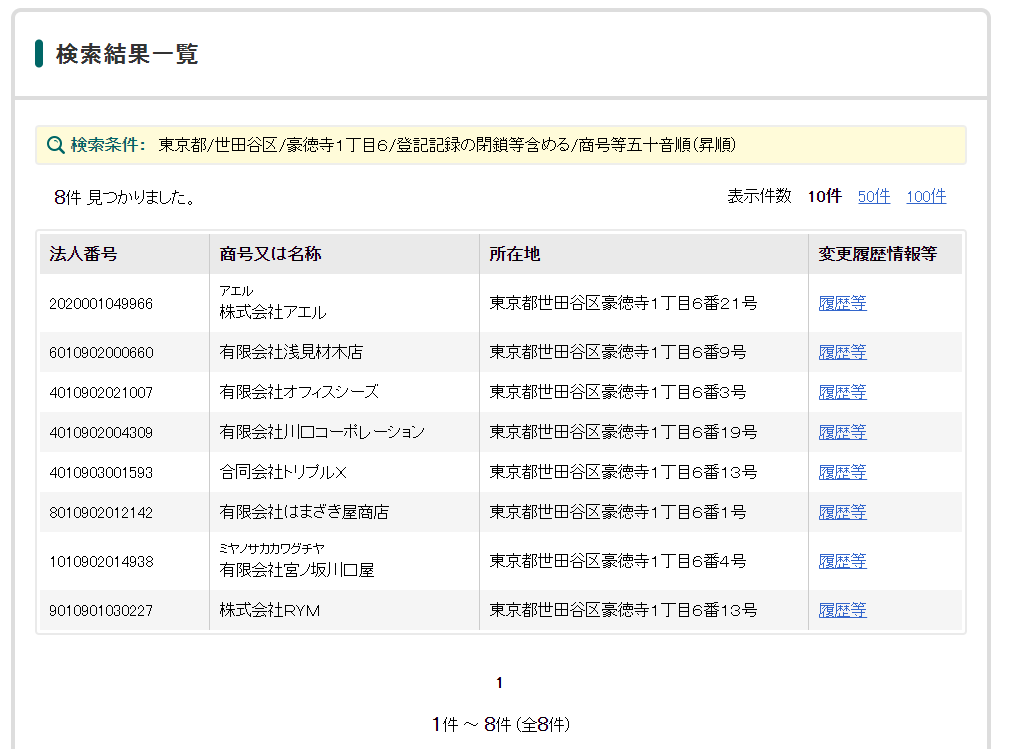This screenshot has height=749, width=1015.
Task: Click the name 有限会社はまざき屋商店
Action: pyautogui.click(x=304, y=513)
